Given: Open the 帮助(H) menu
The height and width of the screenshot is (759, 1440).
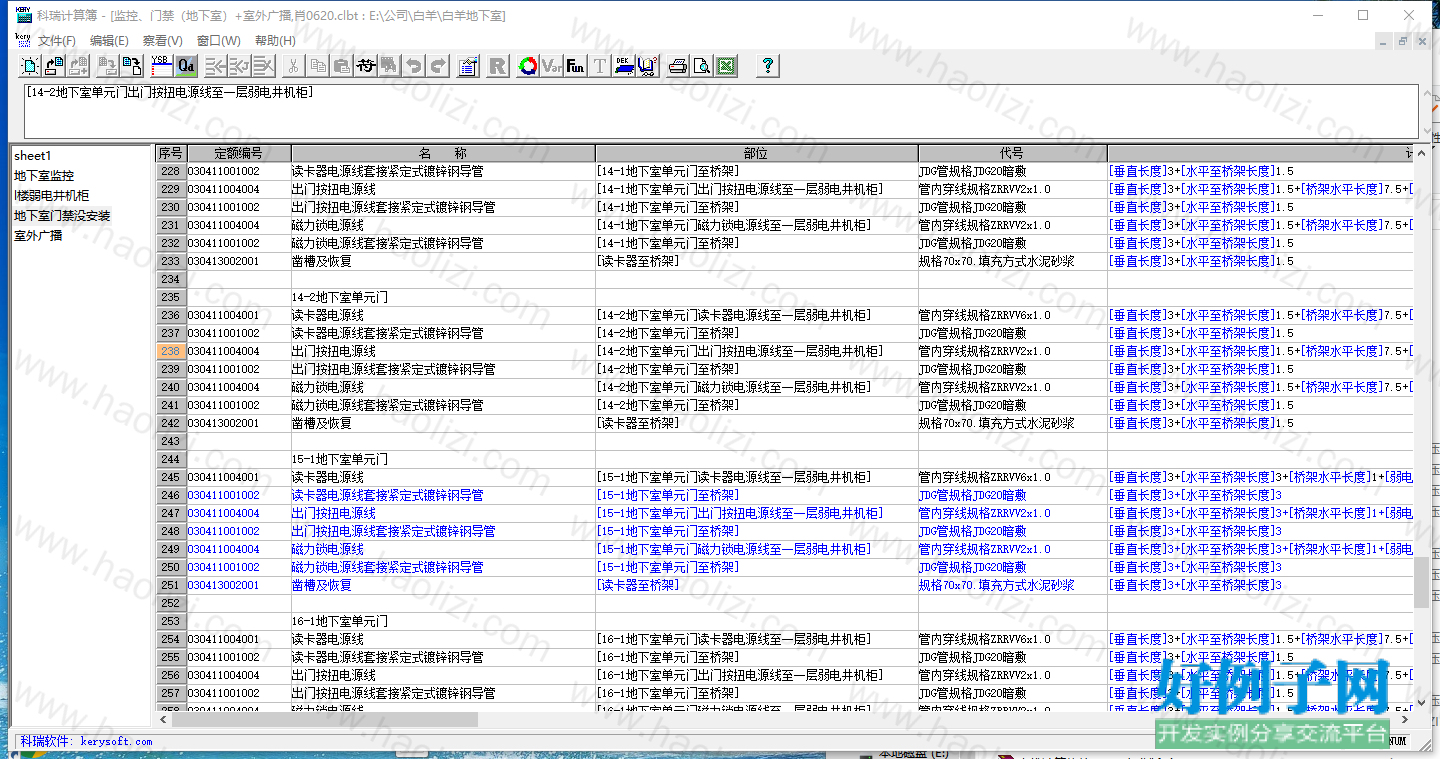Looking at the screenshot, I should point(275,41).
